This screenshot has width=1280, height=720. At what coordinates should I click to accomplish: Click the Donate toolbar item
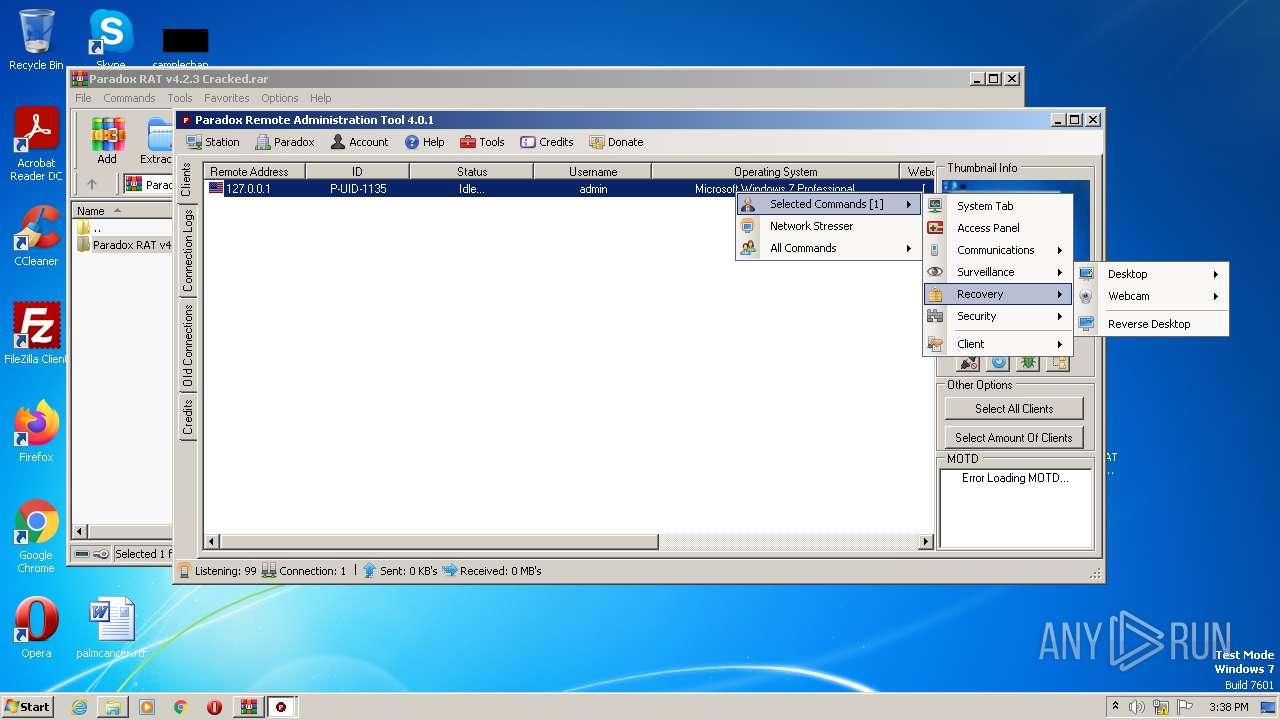[616, 142]
